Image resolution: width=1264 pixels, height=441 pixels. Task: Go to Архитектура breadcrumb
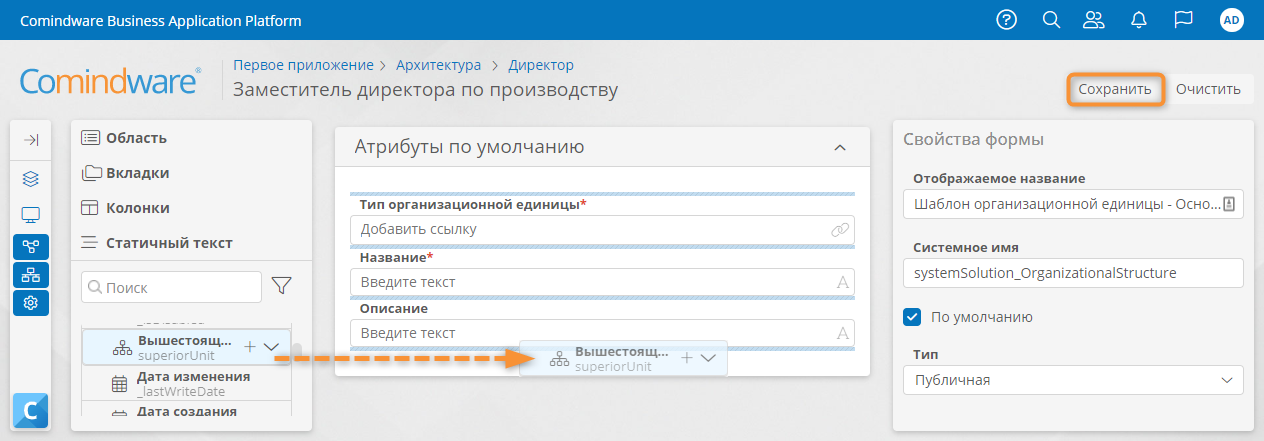[438, 65]
